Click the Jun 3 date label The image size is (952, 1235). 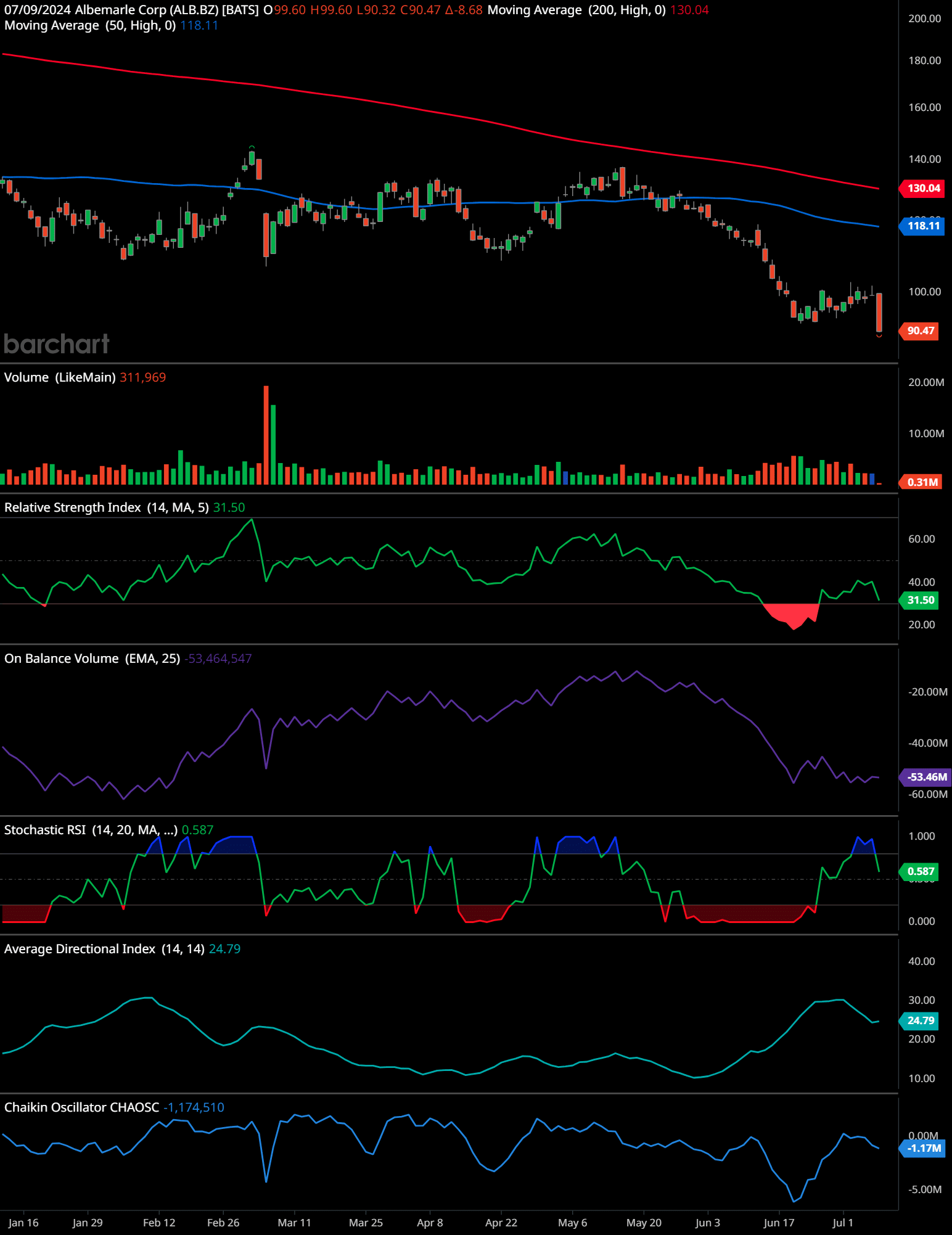tap(708, 1223)
